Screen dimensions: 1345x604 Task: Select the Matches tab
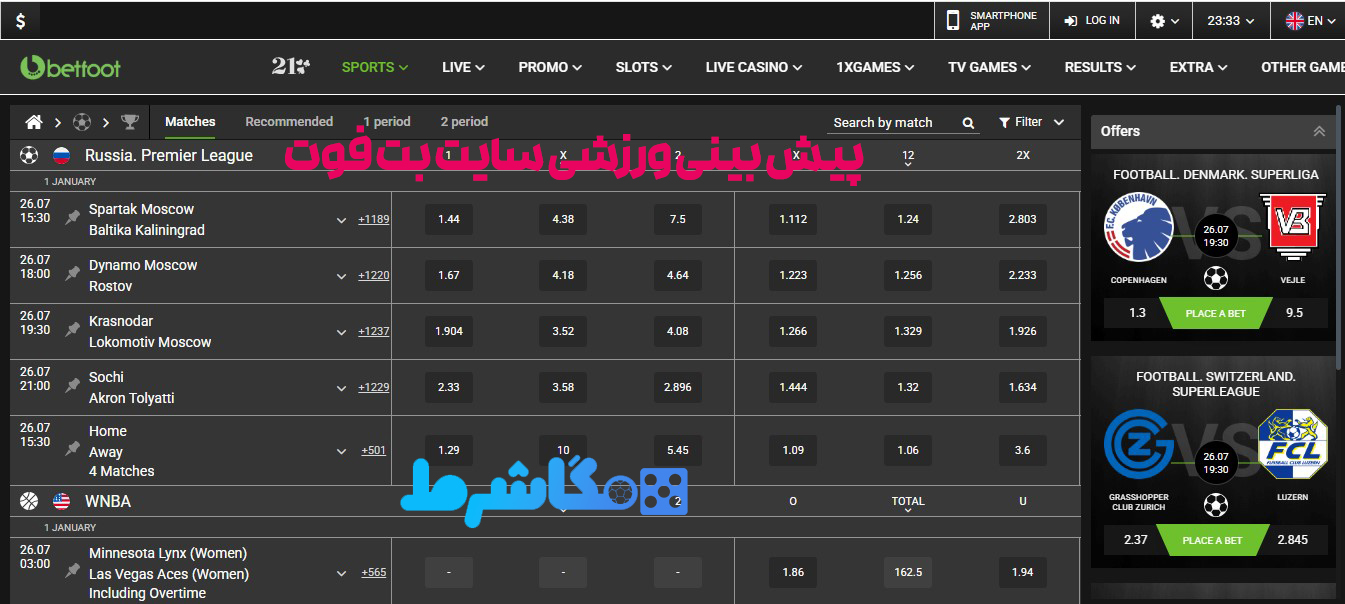(190, 121)
